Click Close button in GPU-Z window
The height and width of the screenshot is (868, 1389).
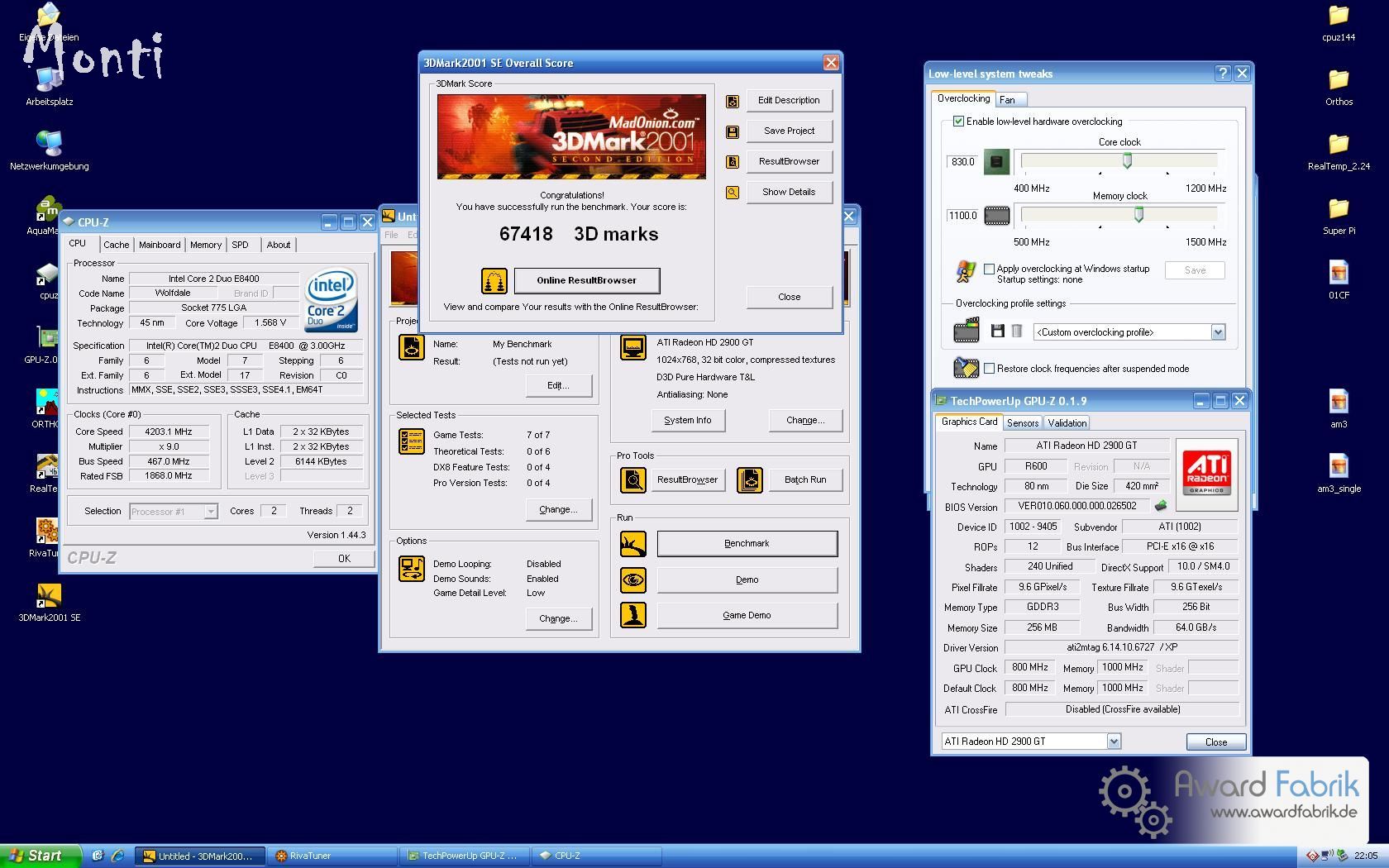pos(1216,742)
